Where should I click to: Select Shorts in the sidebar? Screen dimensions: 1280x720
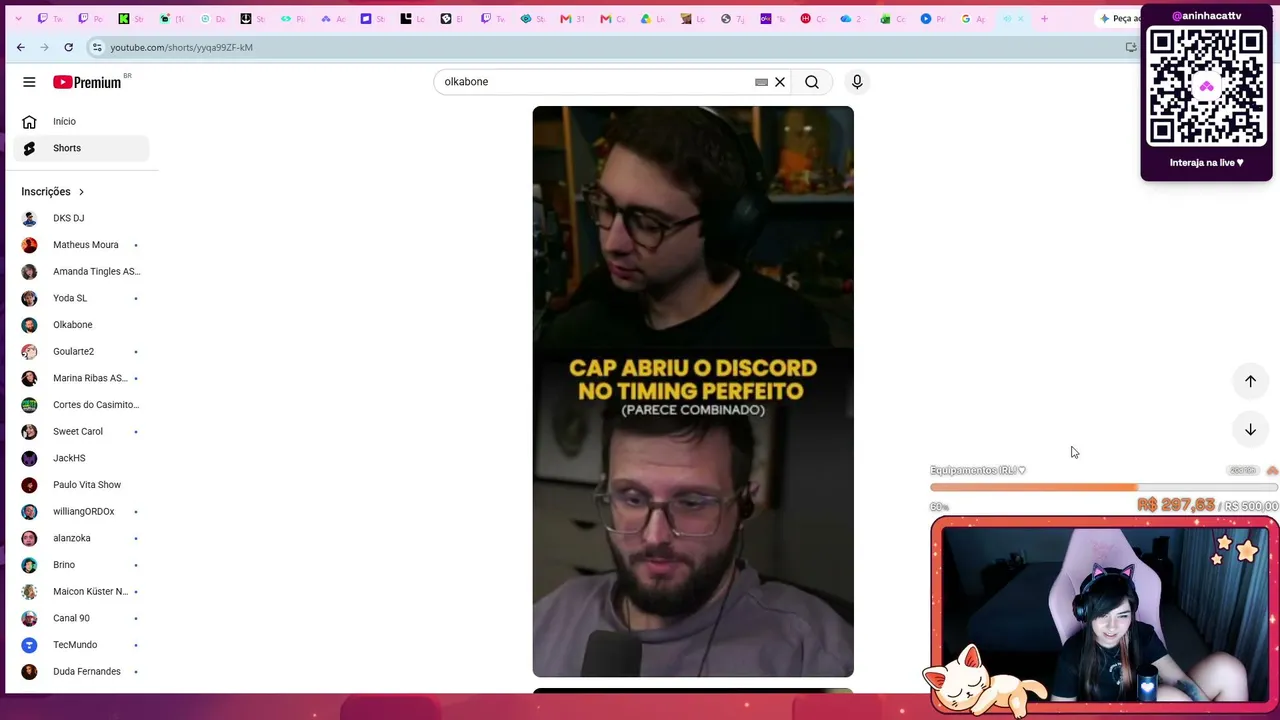pyautogui.click(x=82, y=148)
